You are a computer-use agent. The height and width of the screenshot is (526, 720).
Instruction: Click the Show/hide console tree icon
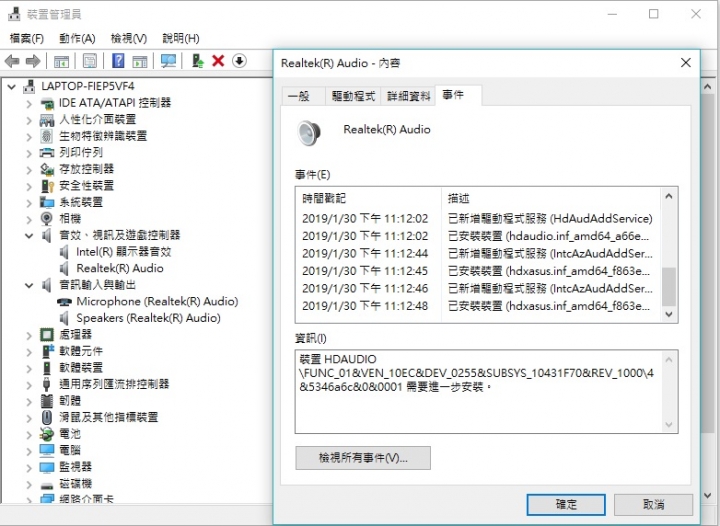coord(62,61)
